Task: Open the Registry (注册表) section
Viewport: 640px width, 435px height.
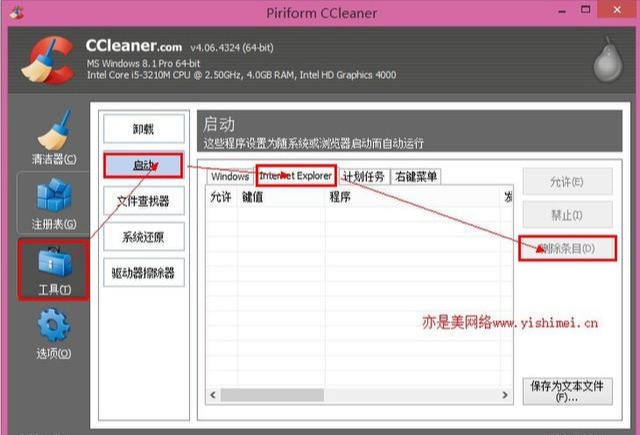Action: 53,203
